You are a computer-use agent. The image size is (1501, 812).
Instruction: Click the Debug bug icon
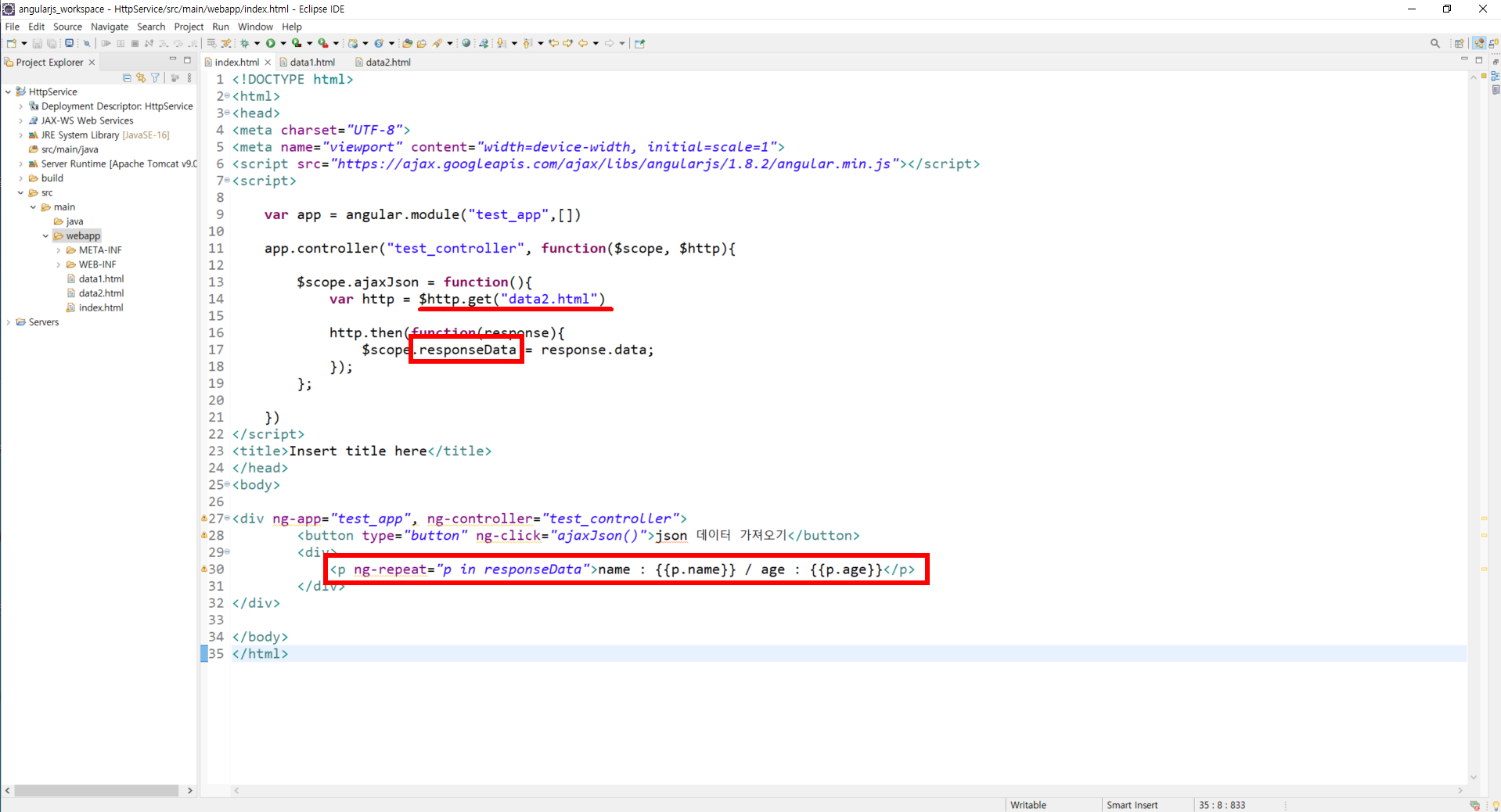pos(245,43)
